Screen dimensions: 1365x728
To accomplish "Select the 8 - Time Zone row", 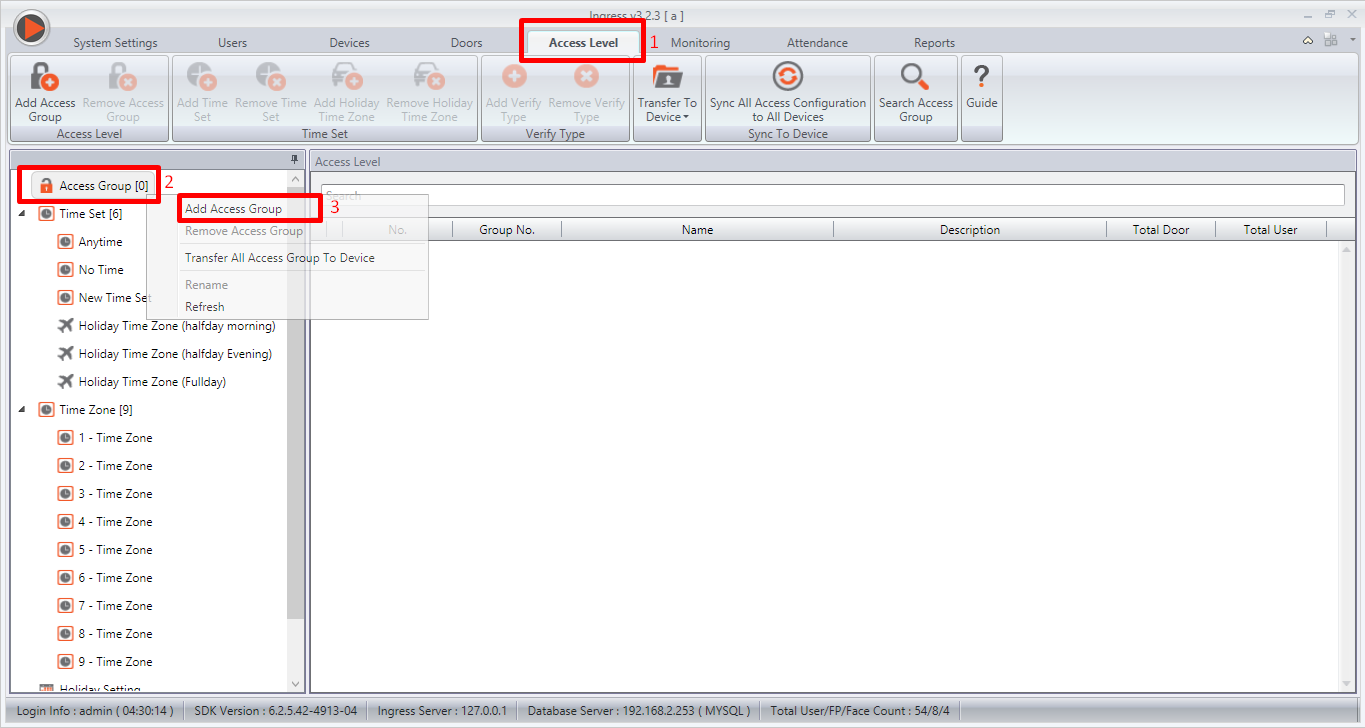I will point(115,634).
